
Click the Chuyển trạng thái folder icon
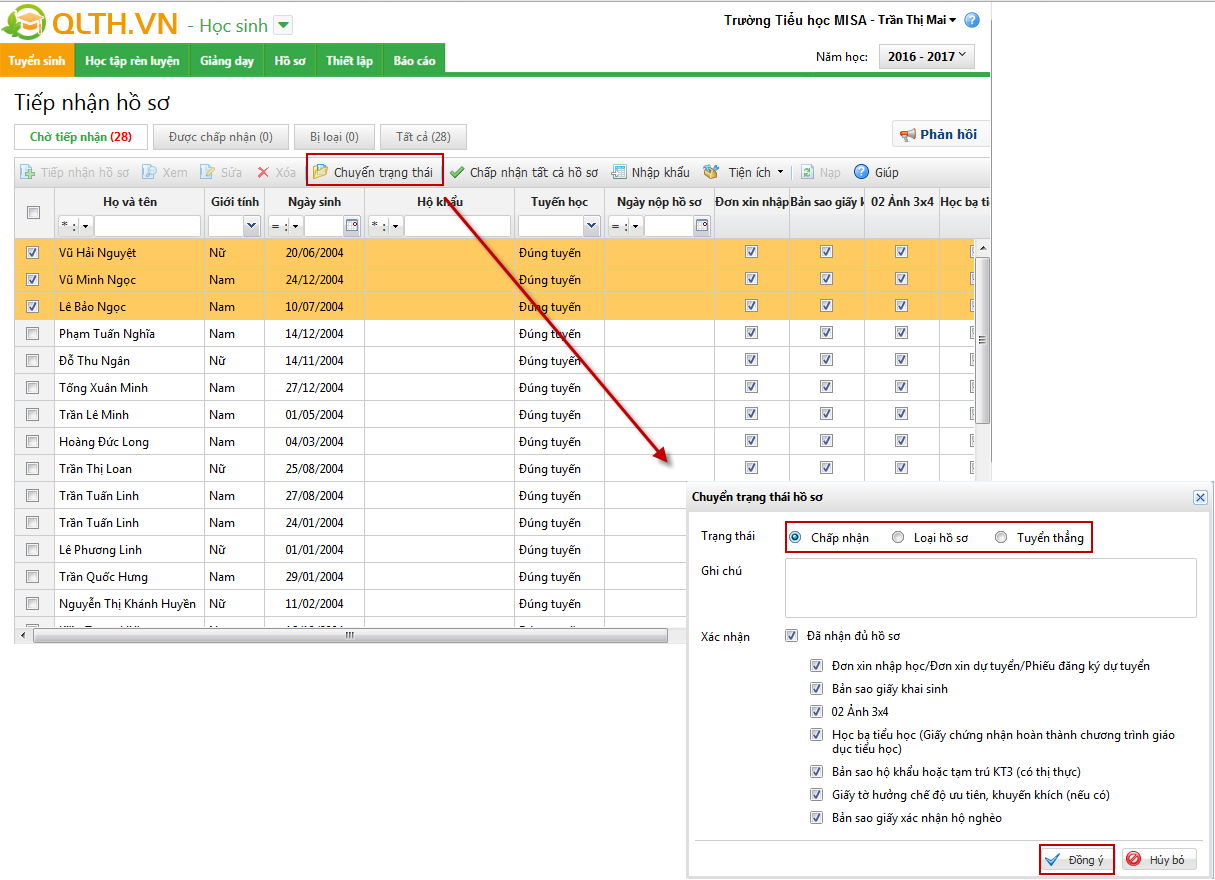click(x=321, y=172)
